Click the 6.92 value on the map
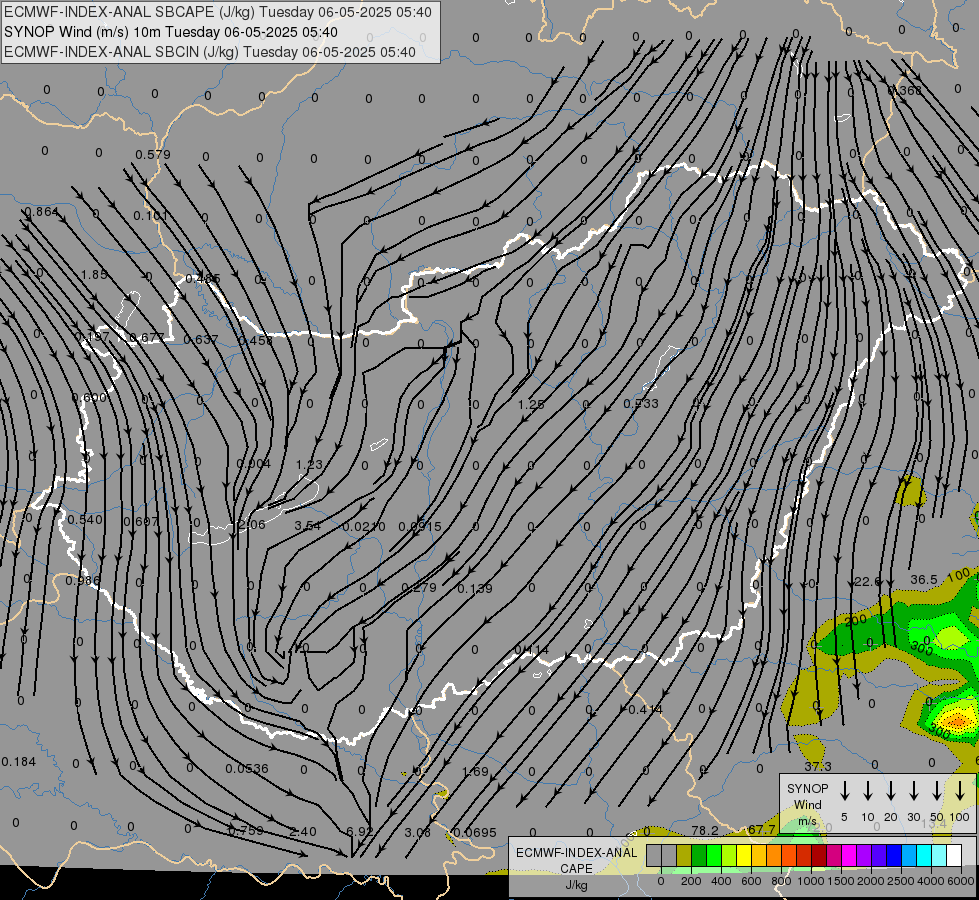979x900 pixels. [x=360, y=831]
